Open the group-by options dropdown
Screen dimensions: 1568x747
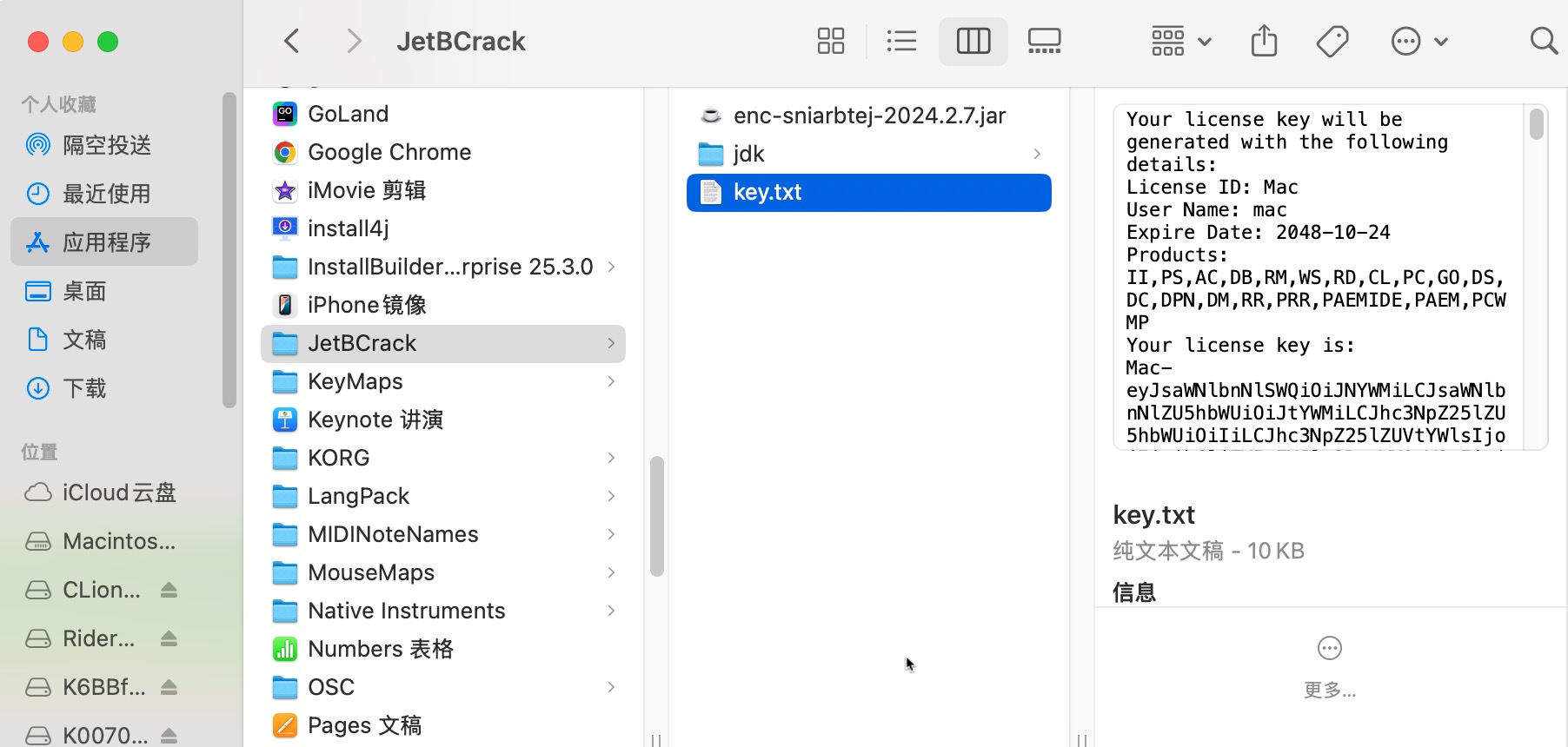(1180, 41)
